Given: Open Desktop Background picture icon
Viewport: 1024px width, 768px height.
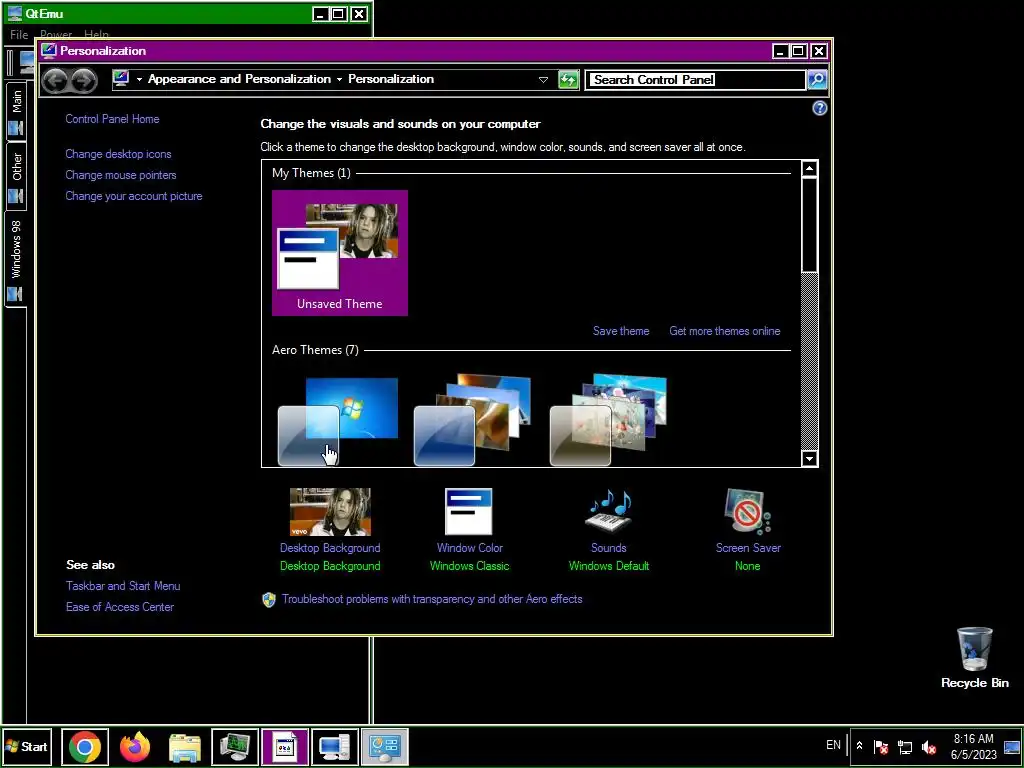Looking at the screenshot, I should (330, 512).
